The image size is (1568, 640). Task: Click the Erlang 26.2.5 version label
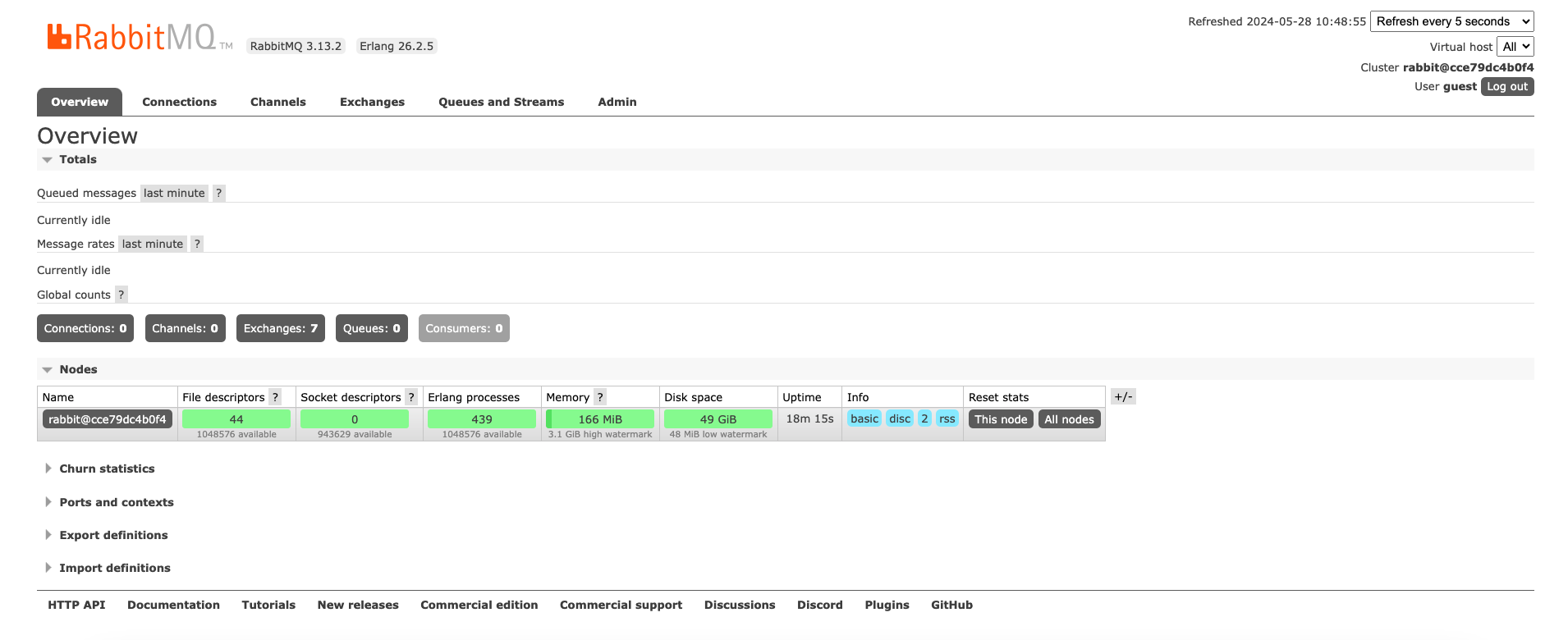397,46
